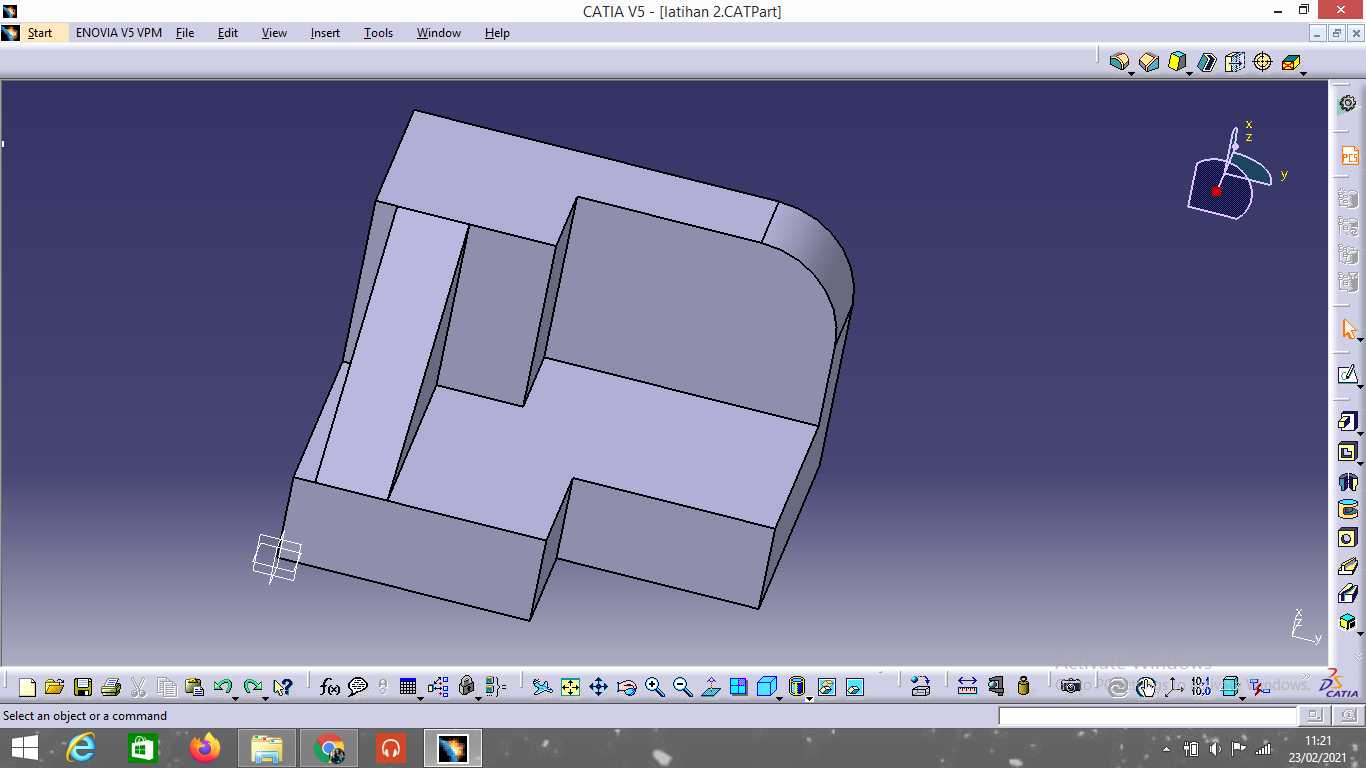Click the 3D compass in the viewport
Viewport: 1366px width, 768px height.
click(1233, 172)
